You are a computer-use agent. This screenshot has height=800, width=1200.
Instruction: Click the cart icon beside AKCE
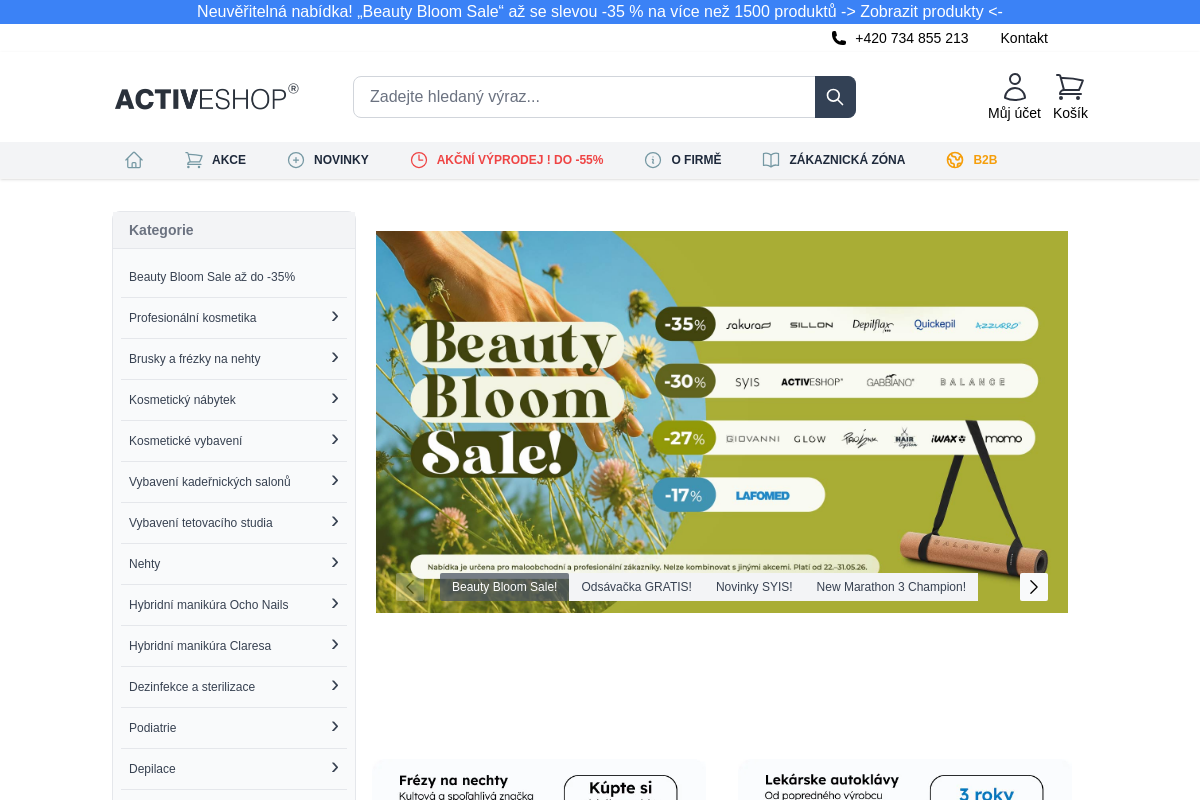[x=194, y=160]
